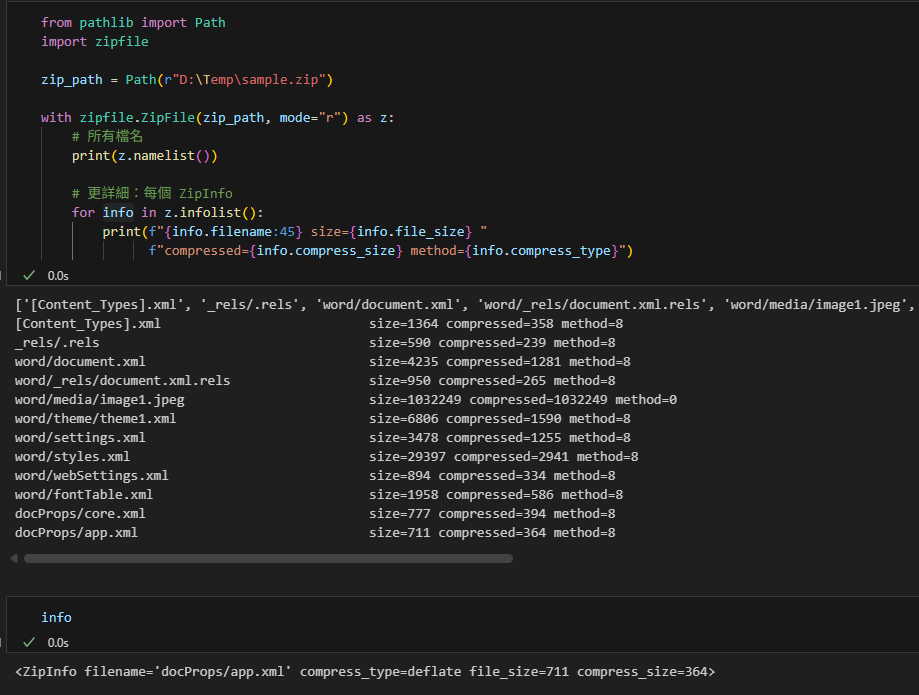Viewport: 919px width, 695px height.
Task: Click the green checkmark on the second cell
Action: [28, 643]
